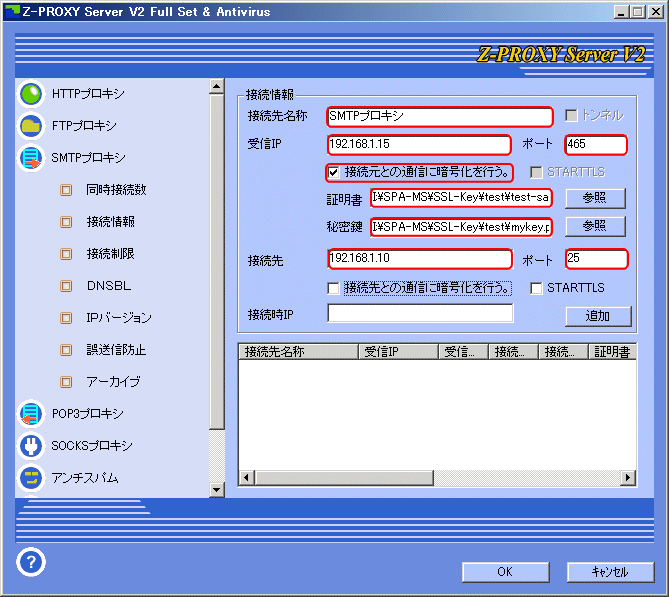669x597 pixels.
Task: Click the port field showing 25
Action: 596,259
